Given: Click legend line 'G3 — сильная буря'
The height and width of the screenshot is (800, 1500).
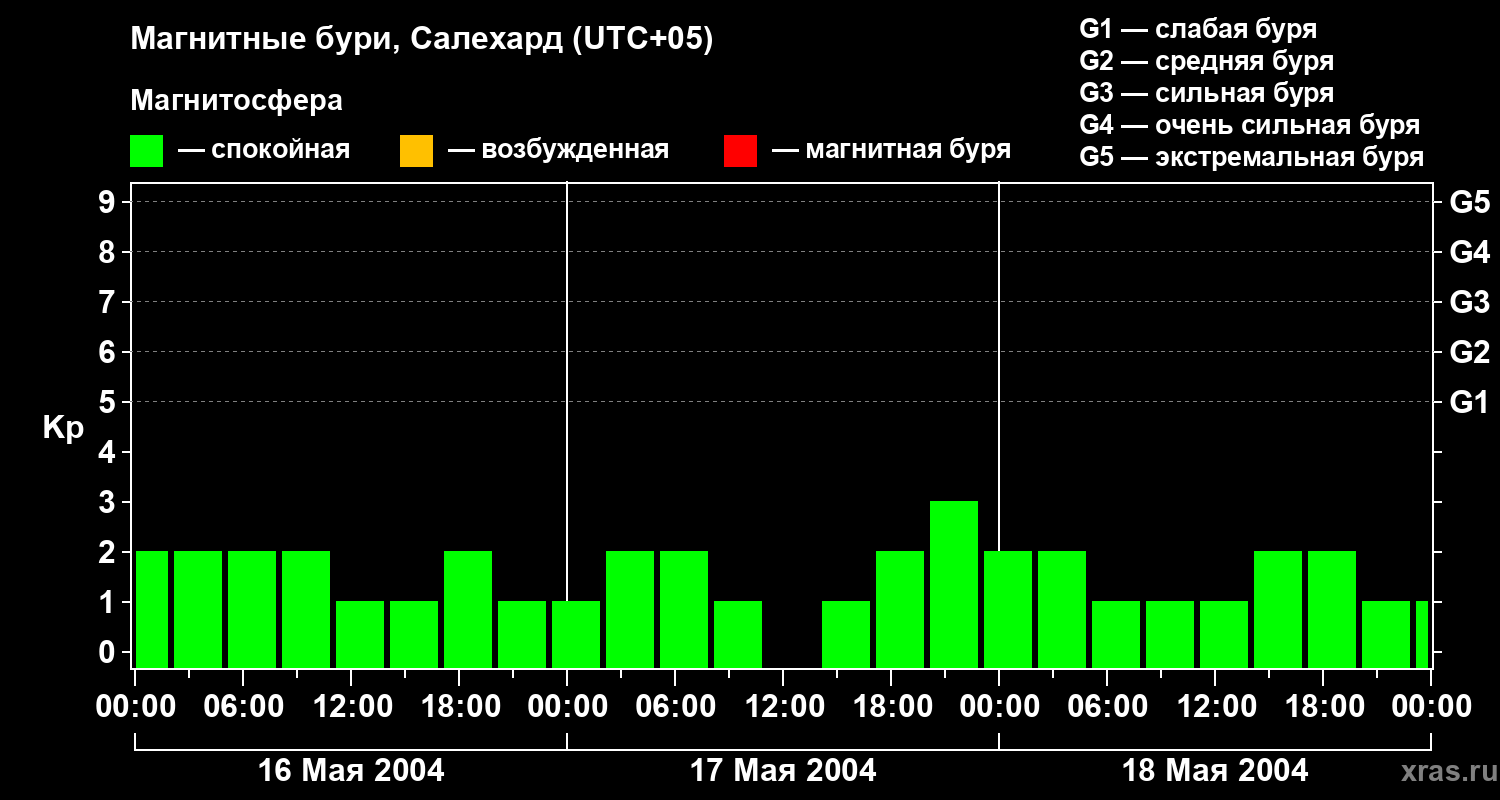Looking at the screenshot, I should (x=1206, y=93).
